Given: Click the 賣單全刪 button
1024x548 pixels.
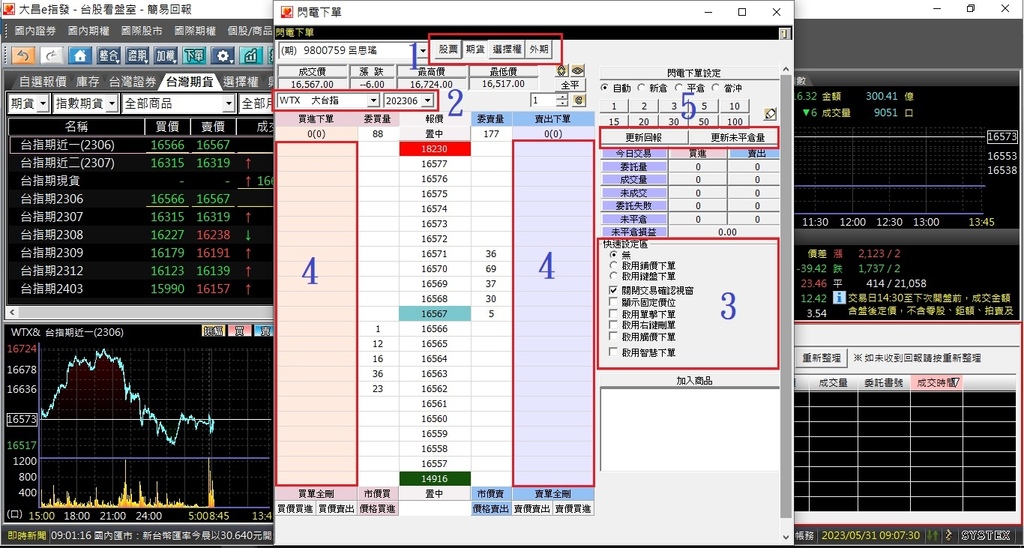Looking at the screenshot, I should (553, 494).
